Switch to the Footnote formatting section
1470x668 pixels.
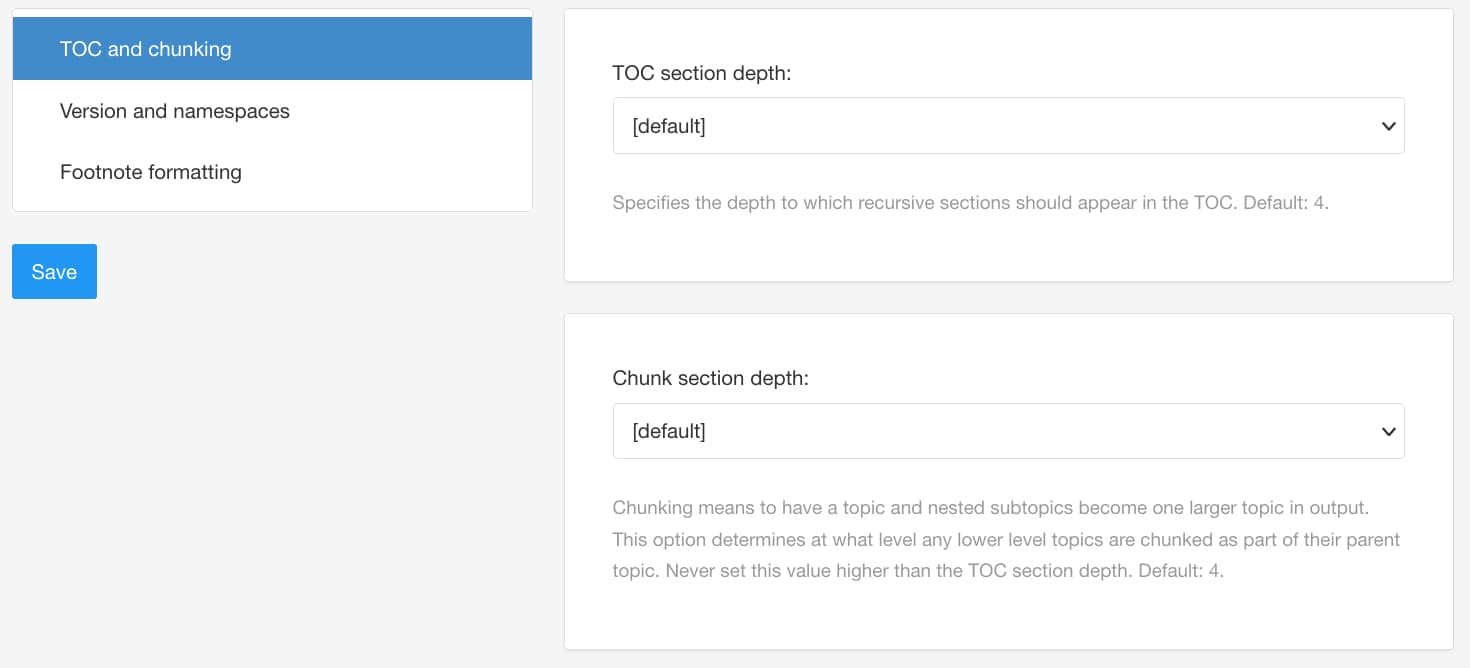point(151,171)
